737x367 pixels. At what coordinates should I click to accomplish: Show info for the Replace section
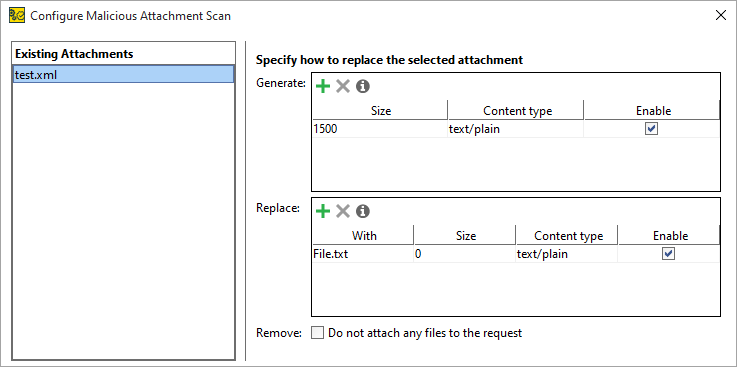tap(362, 211)
